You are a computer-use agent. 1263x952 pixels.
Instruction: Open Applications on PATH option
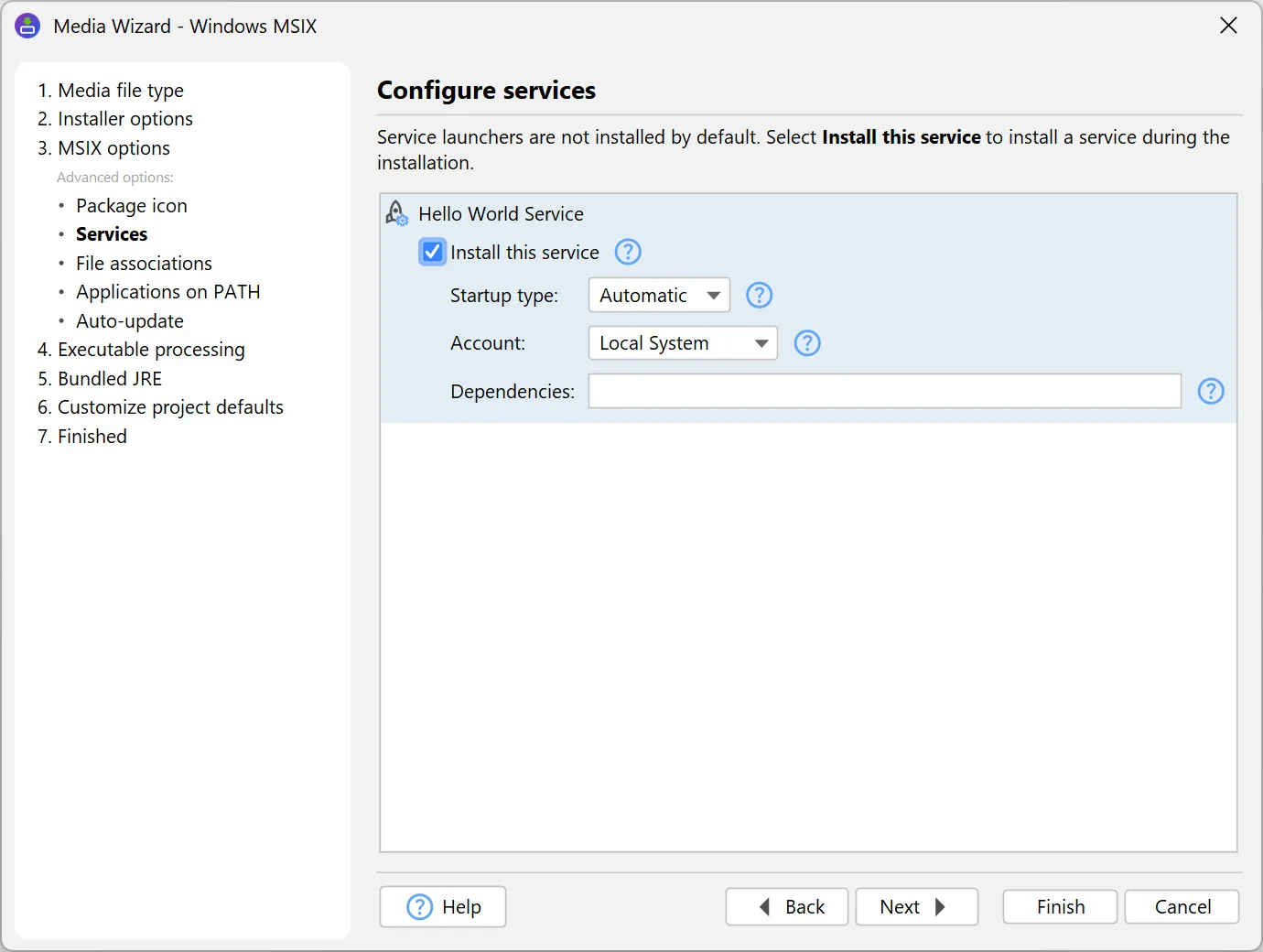(x=168, y=292)
